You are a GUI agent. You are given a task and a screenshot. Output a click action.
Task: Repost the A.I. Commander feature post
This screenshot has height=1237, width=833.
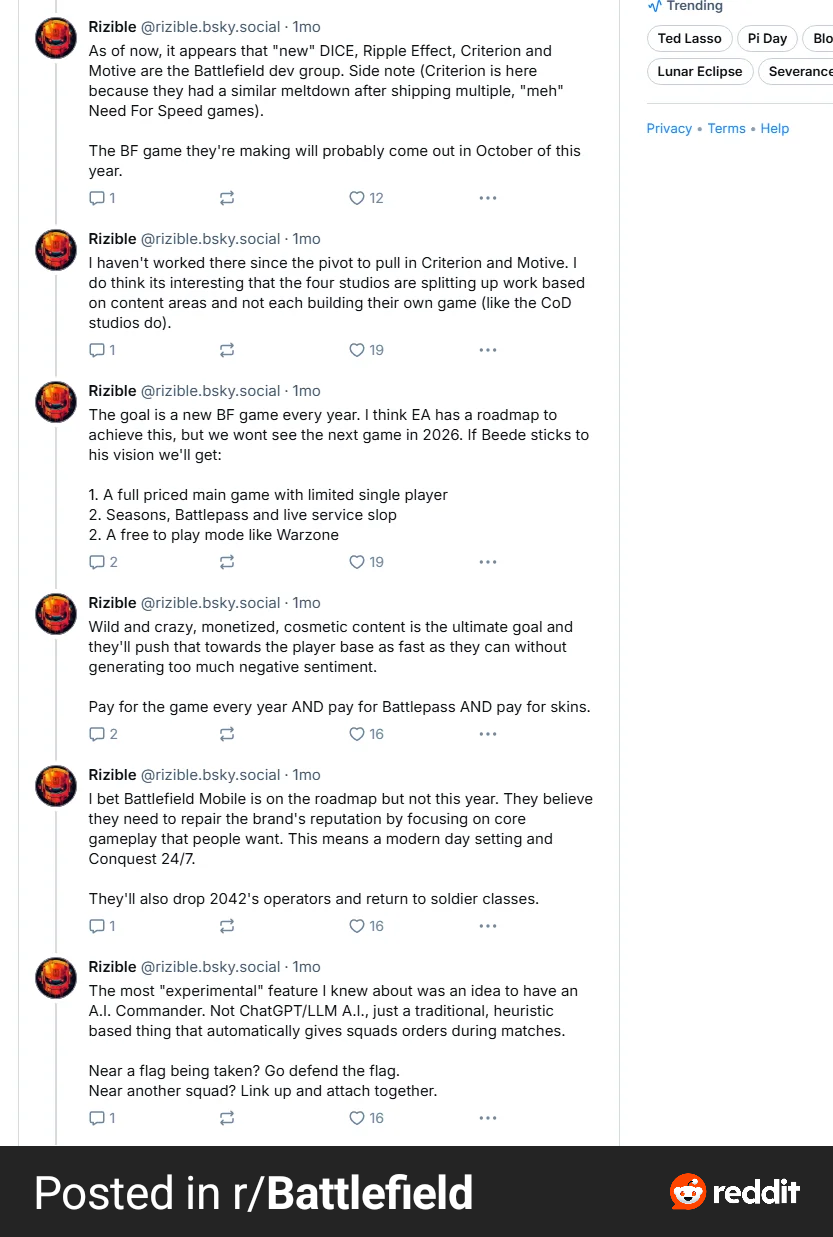pyautogui.click(x=227, y=1118)
